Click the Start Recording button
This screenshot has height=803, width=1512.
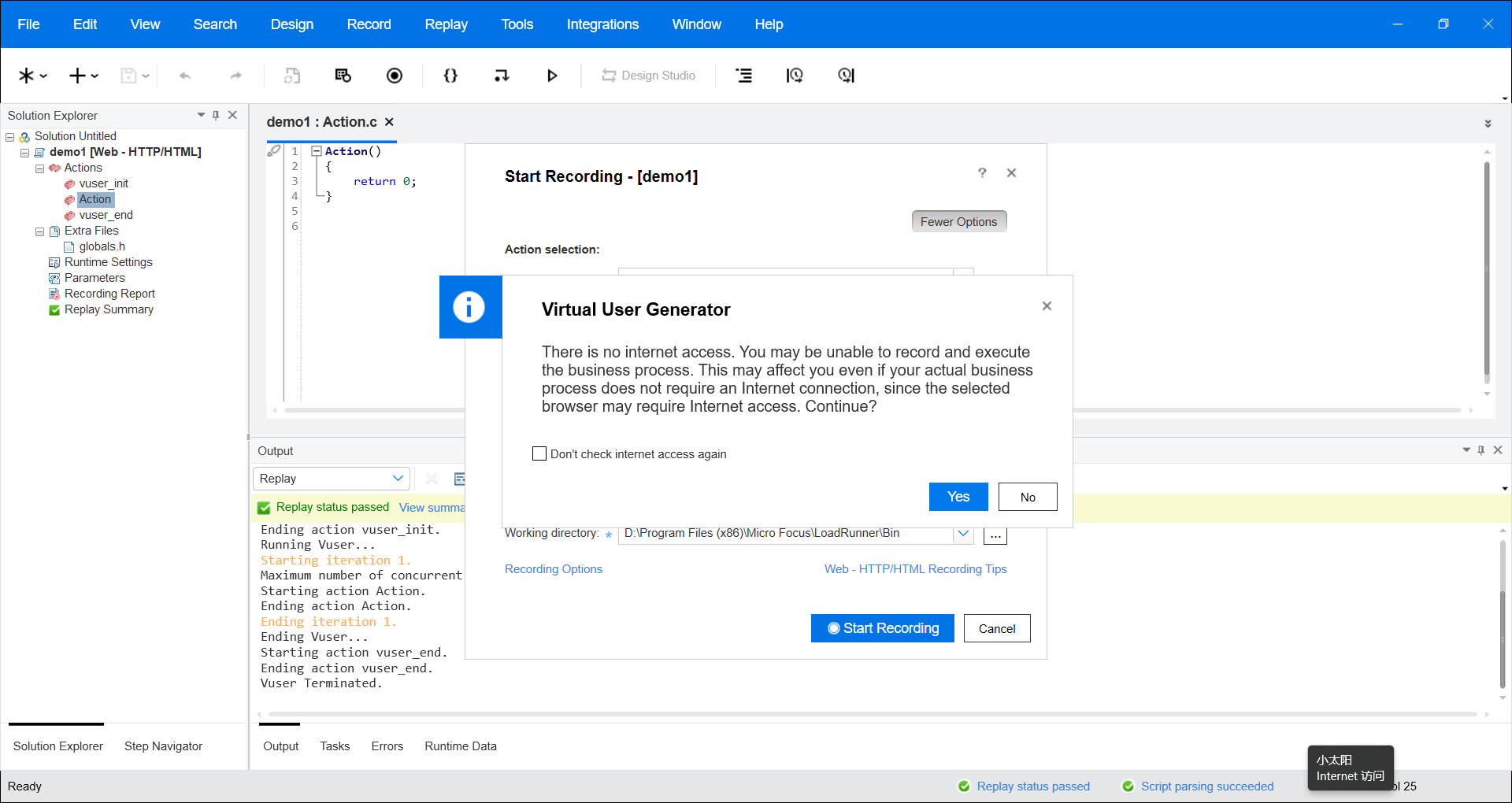tap(883, 628)
